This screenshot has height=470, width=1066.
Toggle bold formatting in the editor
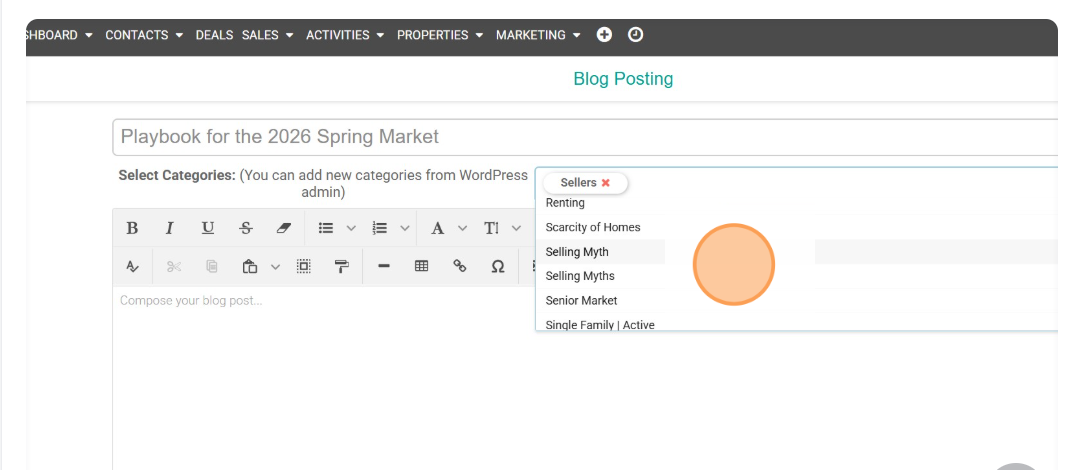(132, 228)
